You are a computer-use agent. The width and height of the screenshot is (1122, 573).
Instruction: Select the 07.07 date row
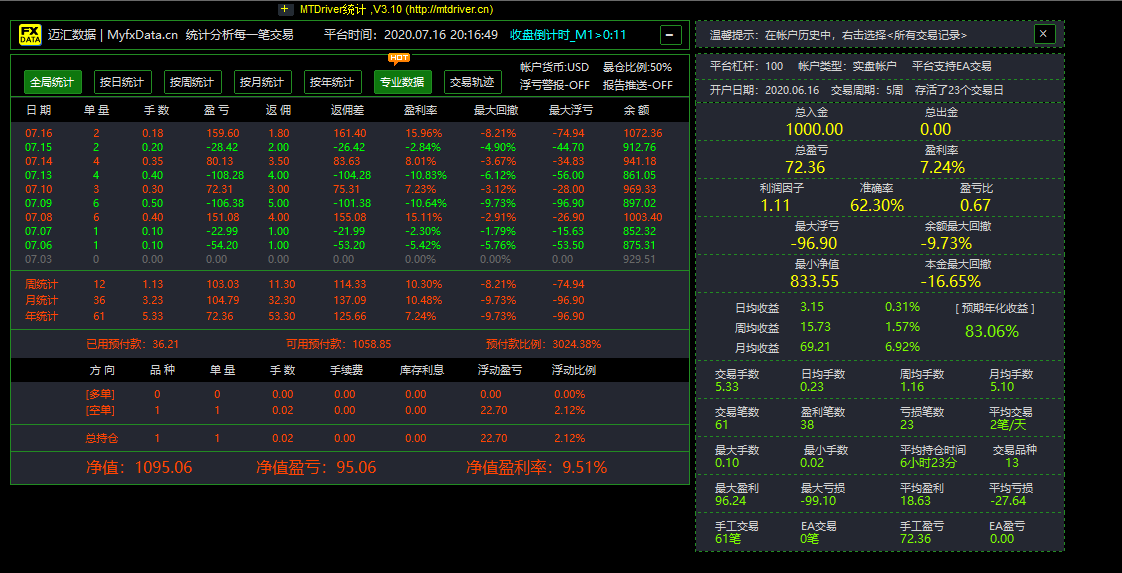tap(350, 231)
